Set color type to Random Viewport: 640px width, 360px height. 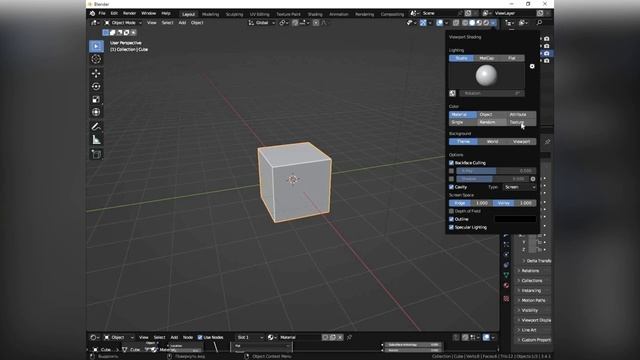[492, 122]
